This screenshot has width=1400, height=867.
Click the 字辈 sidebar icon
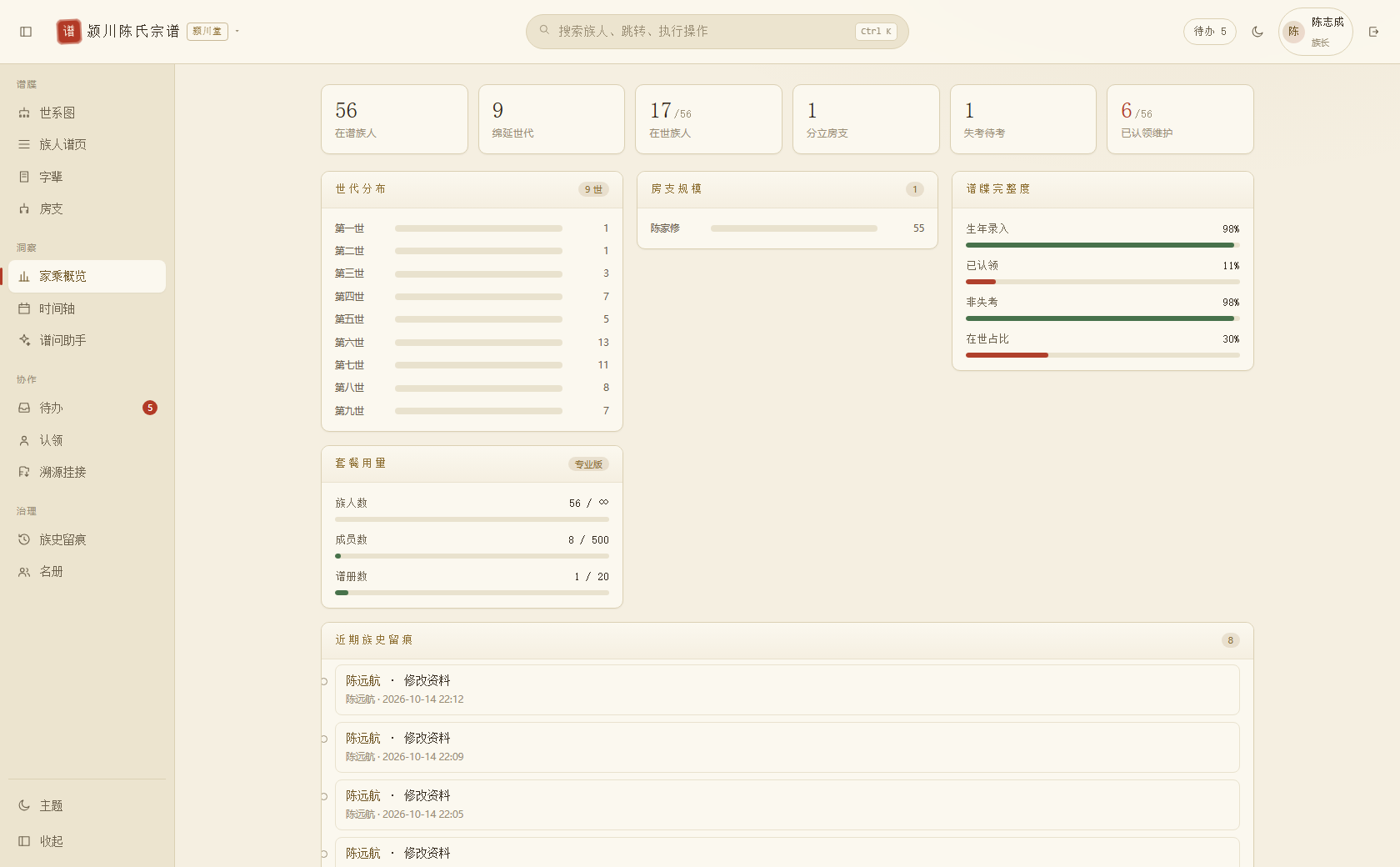24,177
